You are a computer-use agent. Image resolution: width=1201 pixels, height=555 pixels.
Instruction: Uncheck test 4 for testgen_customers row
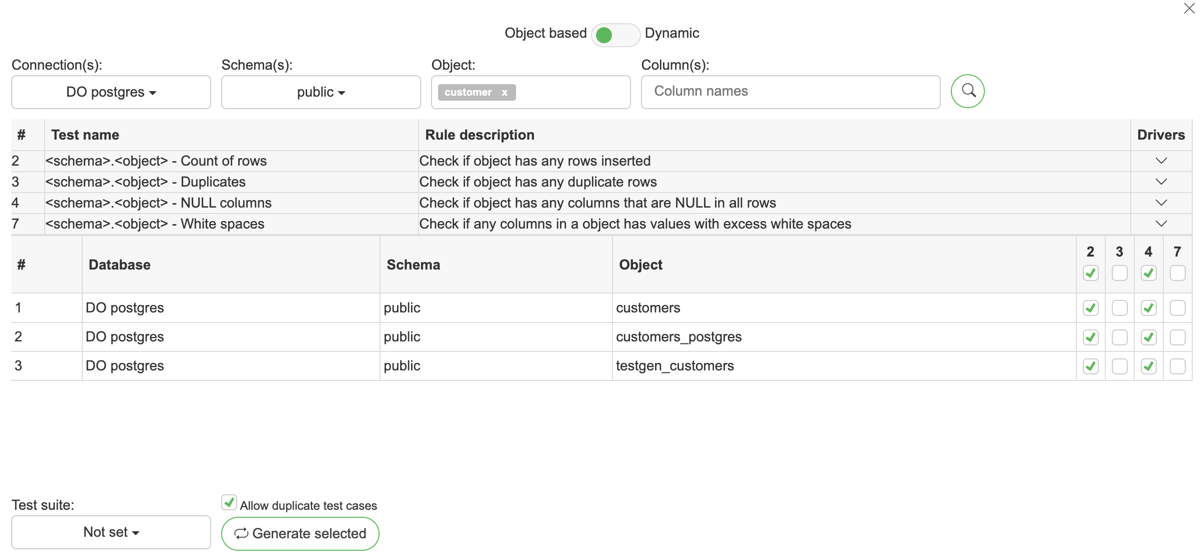click(1148, 366)
